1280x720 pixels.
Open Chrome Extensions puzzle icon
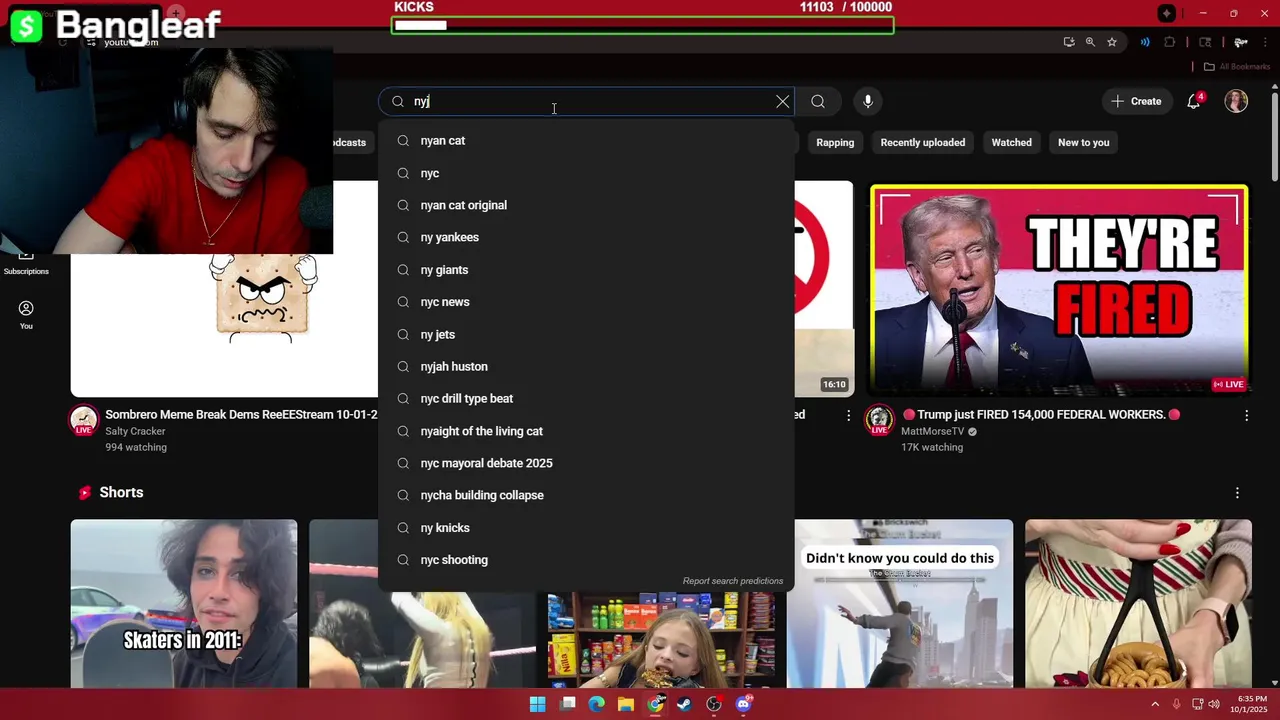[x=1169, y=42]
